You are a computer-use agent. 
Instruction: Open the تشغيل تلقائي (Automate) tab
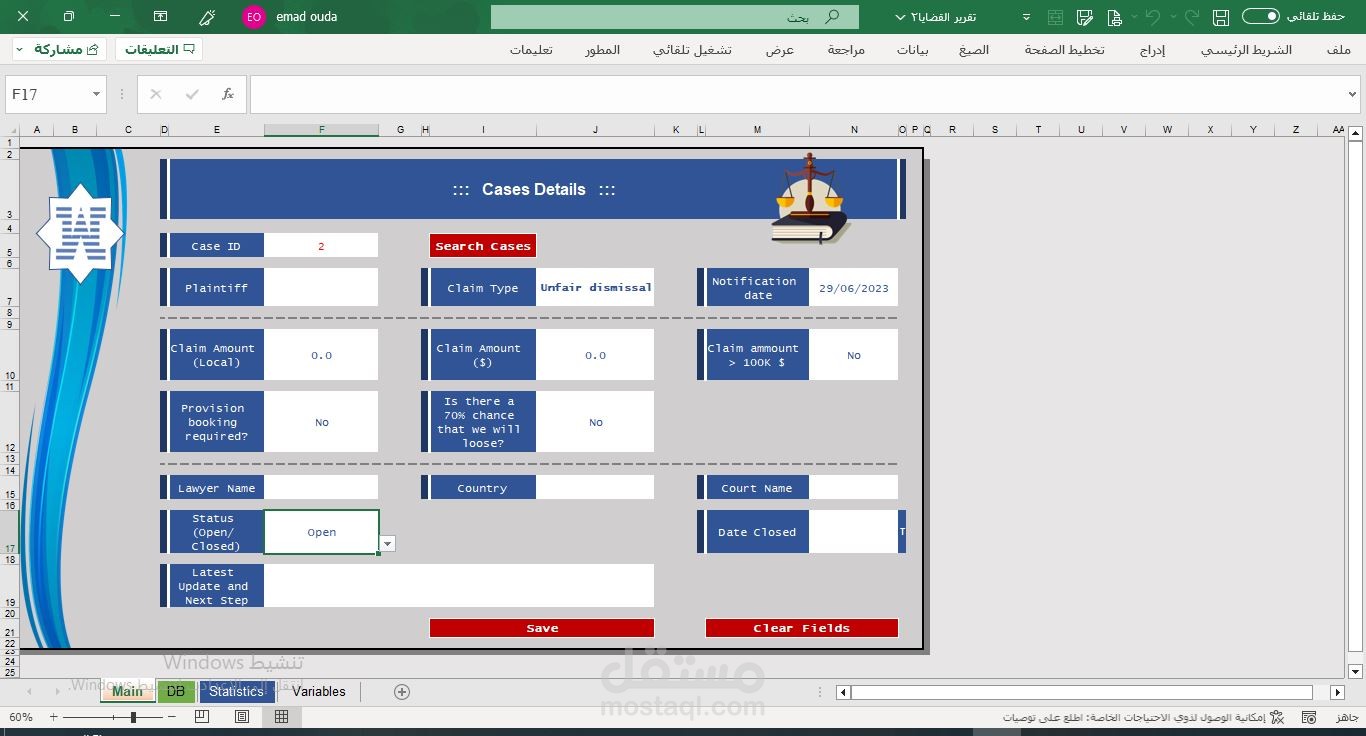click(692, 50)
